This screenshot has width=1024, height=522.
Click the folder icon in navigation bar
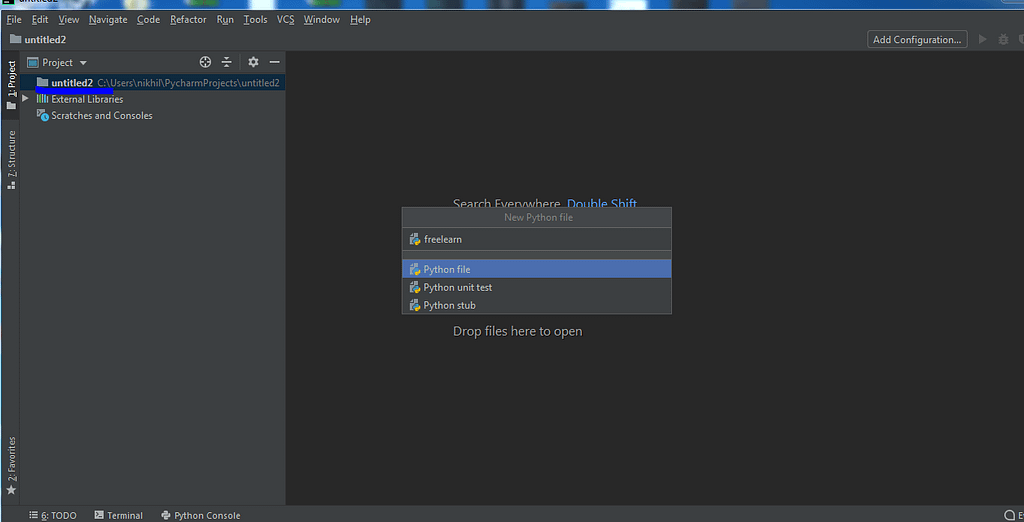(x=16, y=39)
